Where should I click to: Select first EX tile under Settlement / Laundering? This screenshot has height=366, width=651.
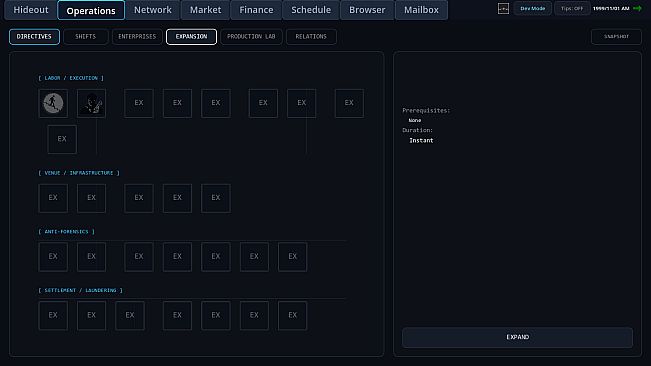tap(53, 316)
